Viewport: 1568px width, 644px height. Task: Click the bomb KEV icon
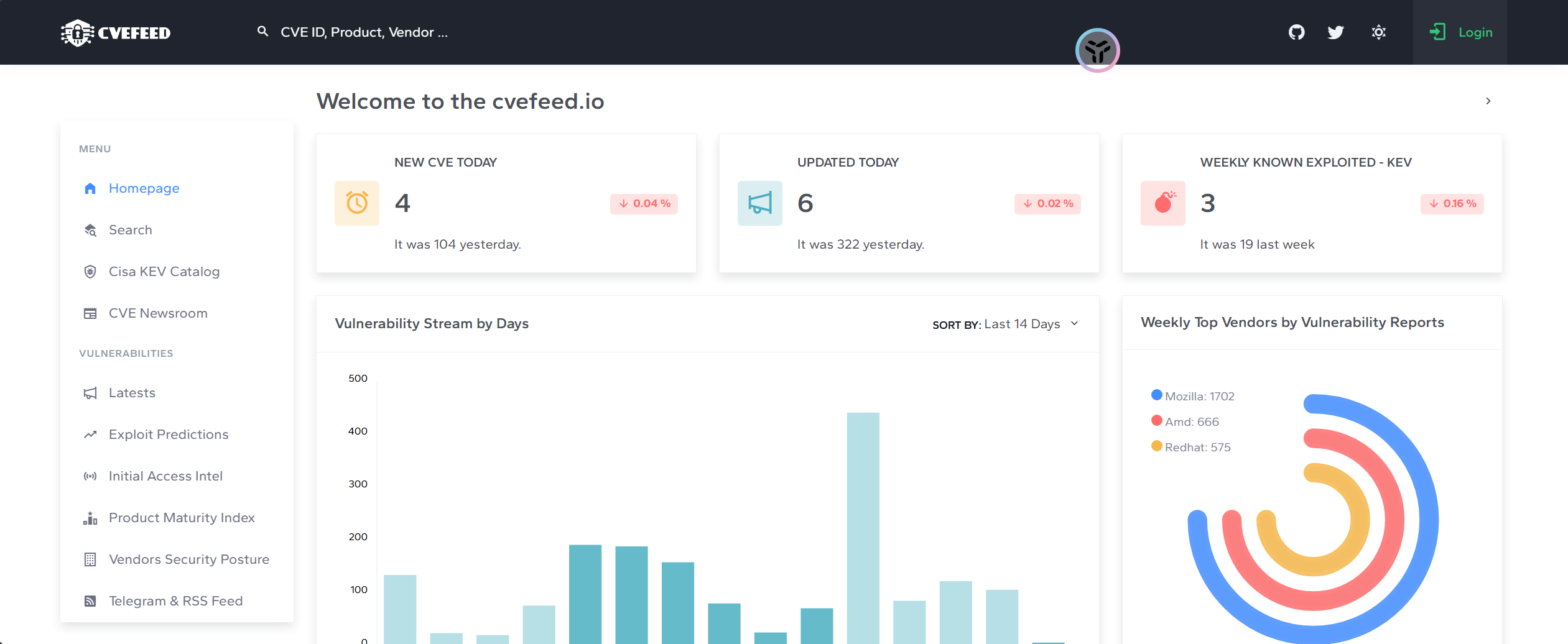pos(1162,203)
